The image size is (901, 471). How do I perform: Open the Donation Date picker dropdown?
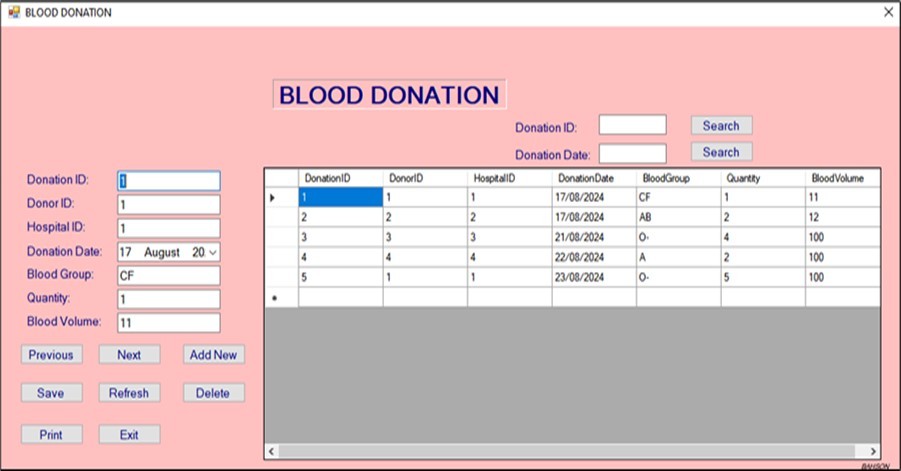click(212, 253)
